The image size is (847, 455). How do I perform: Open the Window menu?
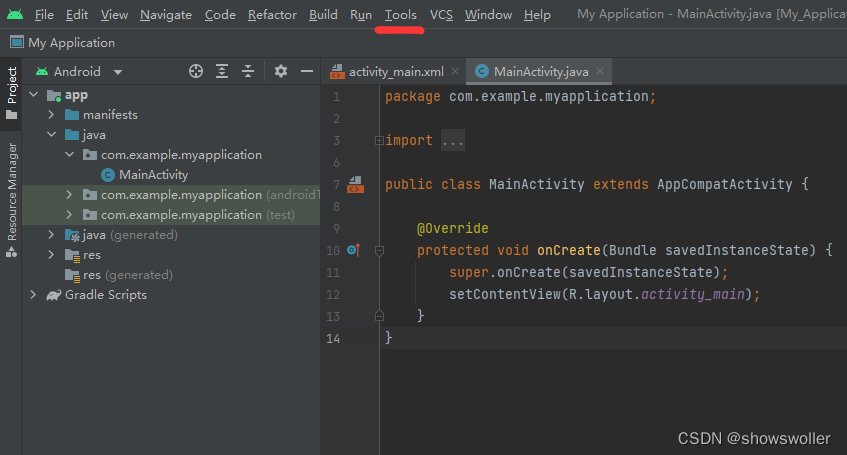pyautogui.click(x=488, y=15)
